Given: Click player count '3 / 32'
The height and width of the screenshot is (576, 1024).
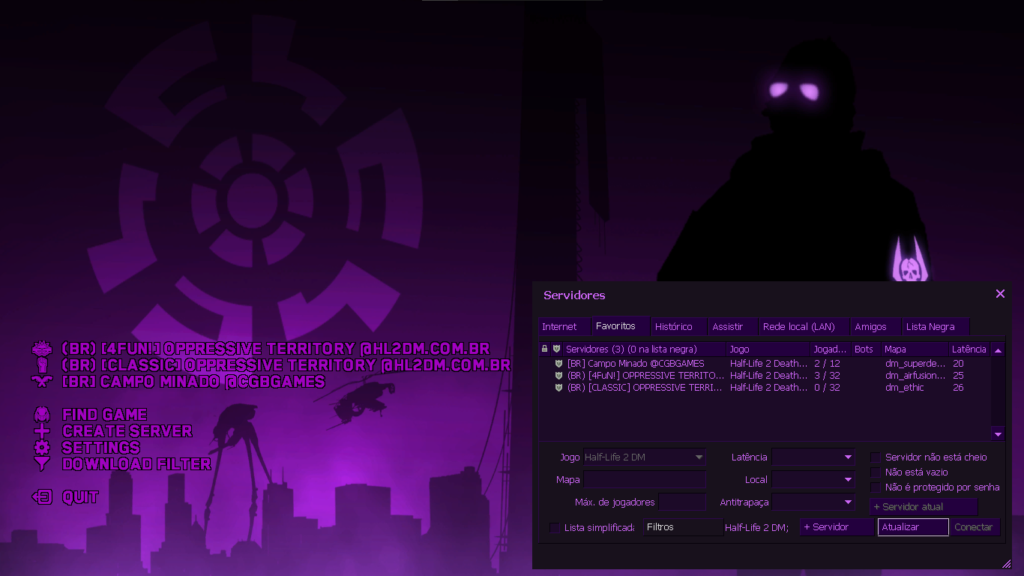Looking at the screenshot, I should click(x=827, y=376).
